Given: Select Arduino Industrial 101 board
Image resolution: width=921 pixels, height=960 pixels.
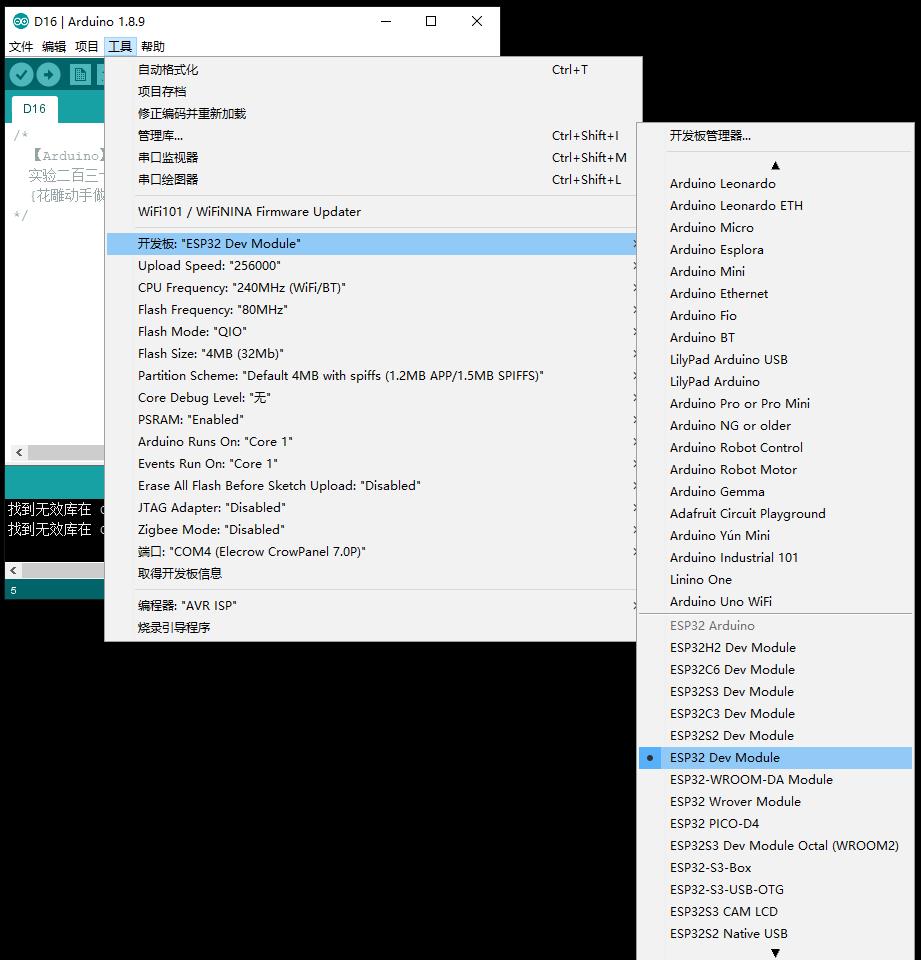Looking at the screenshot, I should click(775, 558).
